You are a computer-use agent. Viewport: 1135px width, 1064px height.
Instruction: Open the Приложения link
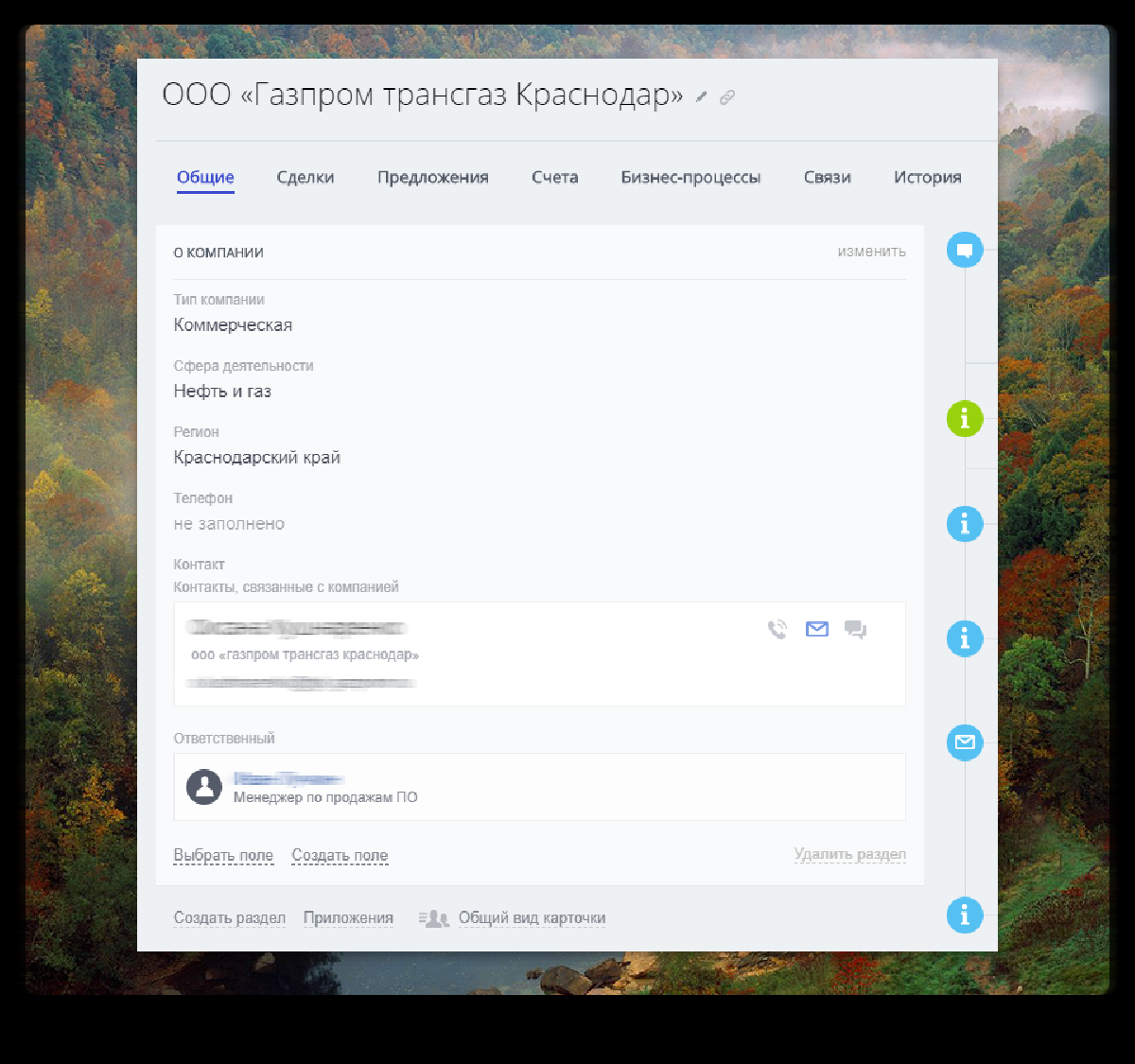pos(348,917)
